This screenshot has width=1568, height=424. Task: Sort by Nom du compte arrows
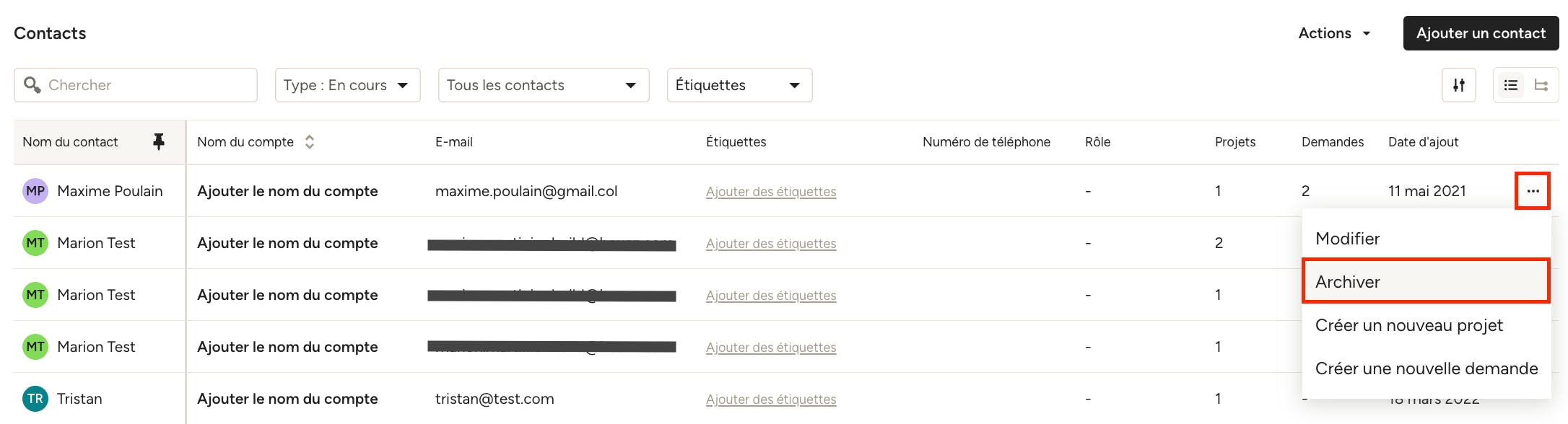tap(310, 142)
